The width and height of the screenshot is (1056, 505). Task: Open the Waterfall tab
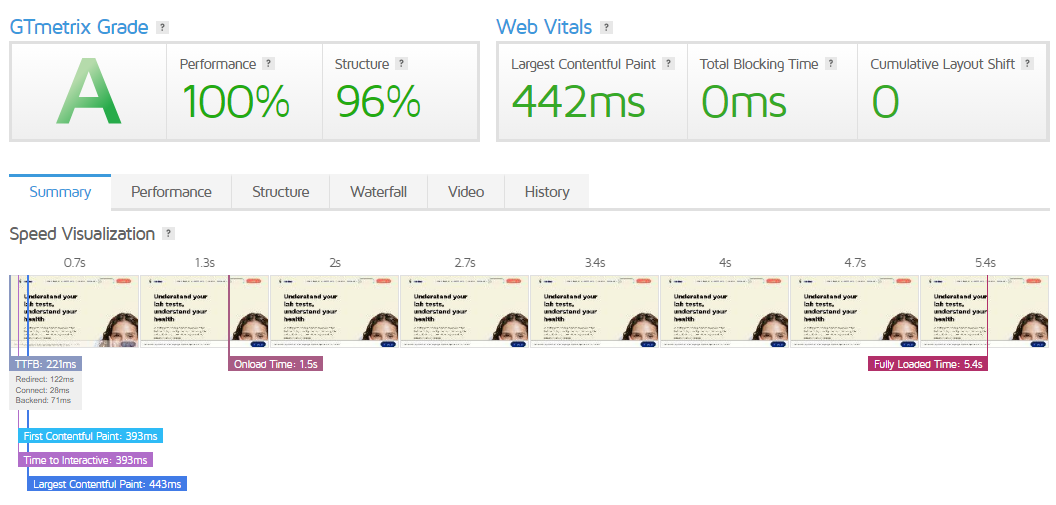(378, 192)
